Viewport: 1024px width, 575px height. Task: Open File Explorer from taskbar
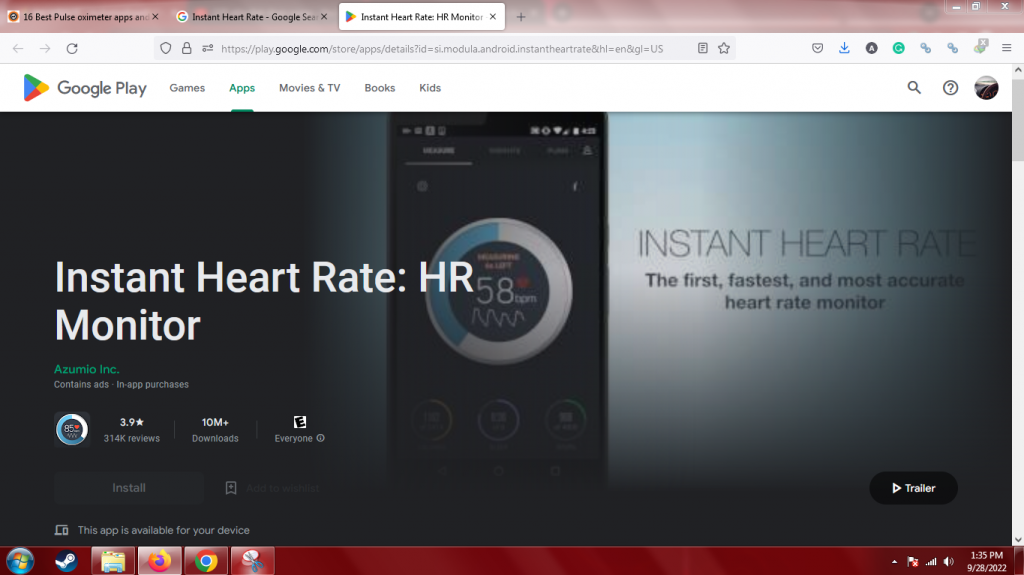click(x=113, y=561)
